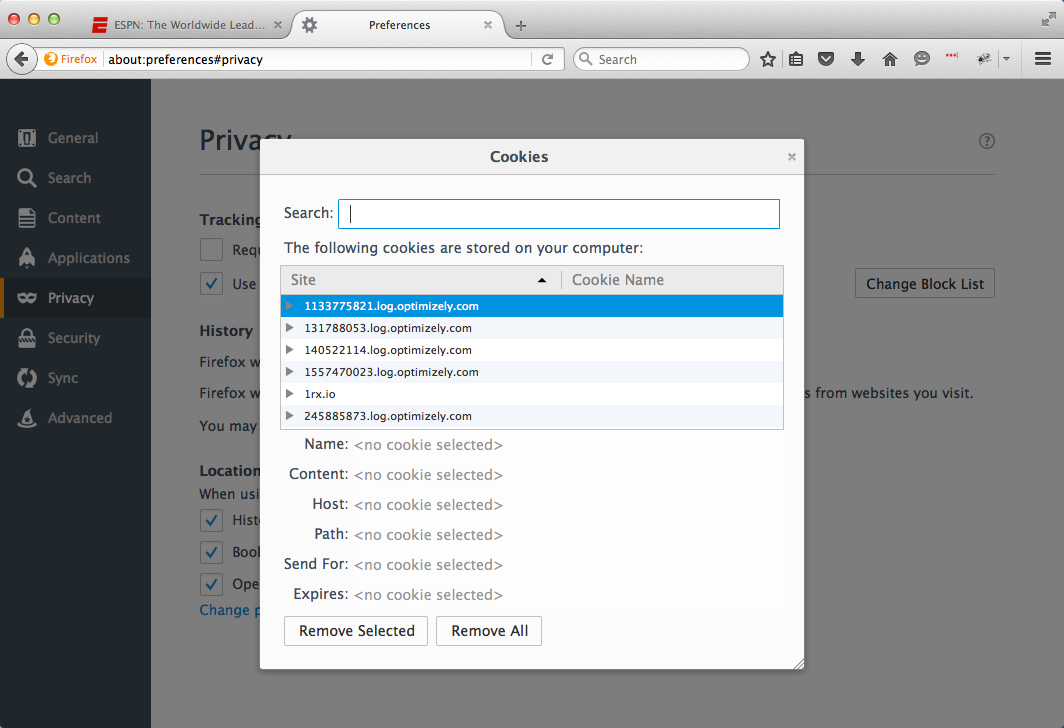Image resolution: width=1064 pixels, height=728 pixels.
Task: Click the Pocket icon in toolbar
Action: pyautogui.click(x=826, y=59)
